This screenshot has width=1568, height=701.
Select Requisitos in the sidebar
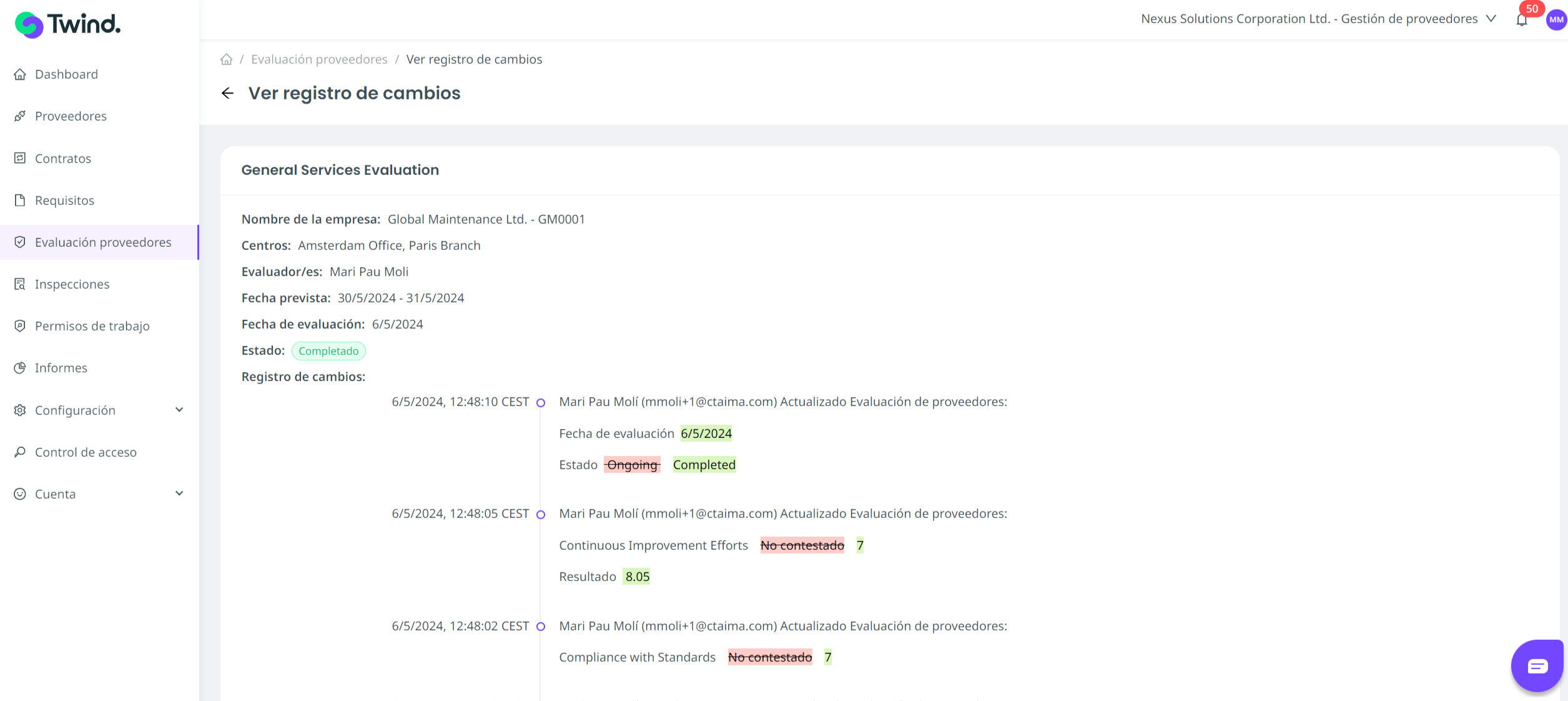64,201
